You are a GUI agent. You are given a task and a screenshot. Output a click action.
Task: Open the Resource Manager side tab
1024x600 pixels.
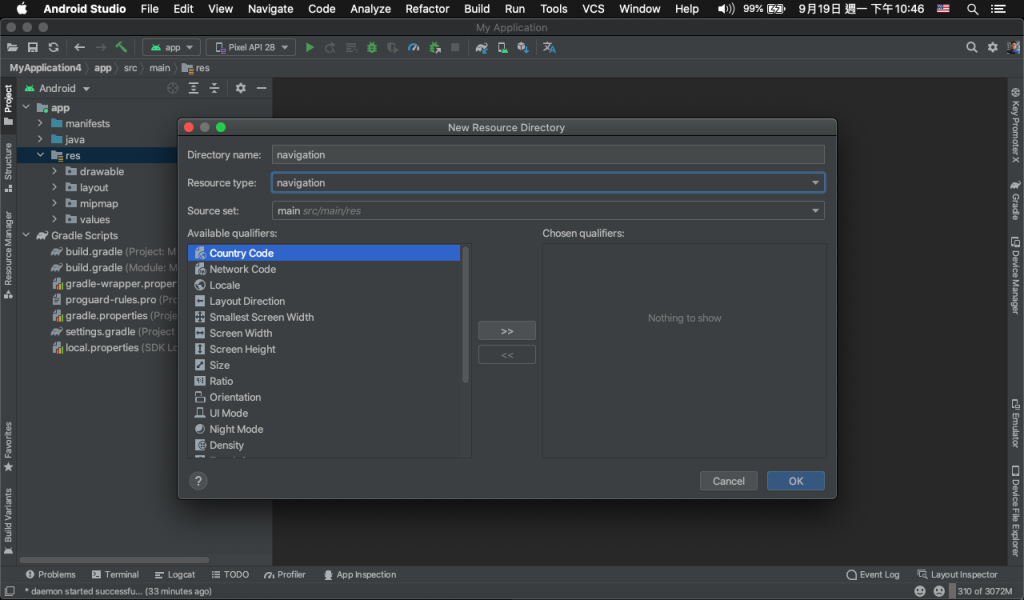(x=8, y=255)
